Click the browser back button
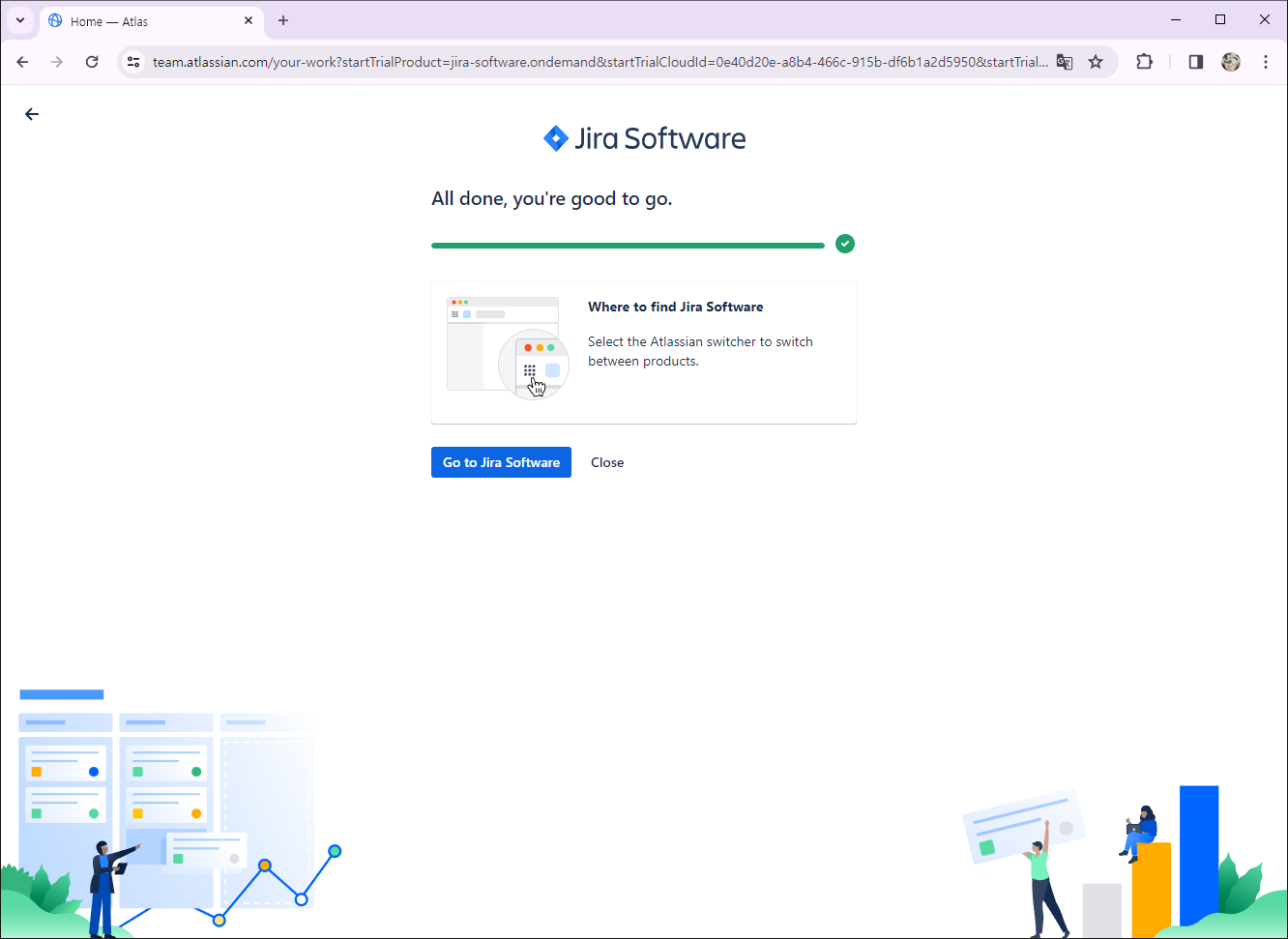Viewport: 1288px width, 939px height. 23,62
